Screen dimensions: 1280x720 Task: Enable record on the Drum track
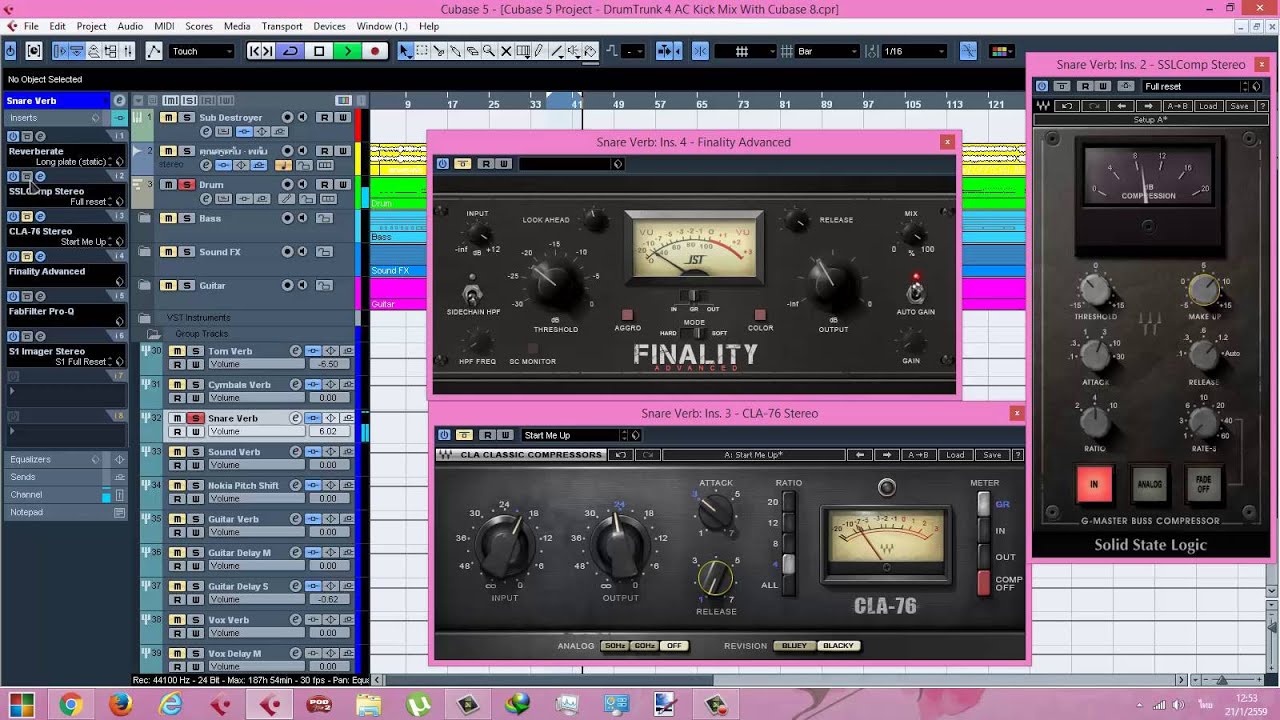tap(288, 185)
